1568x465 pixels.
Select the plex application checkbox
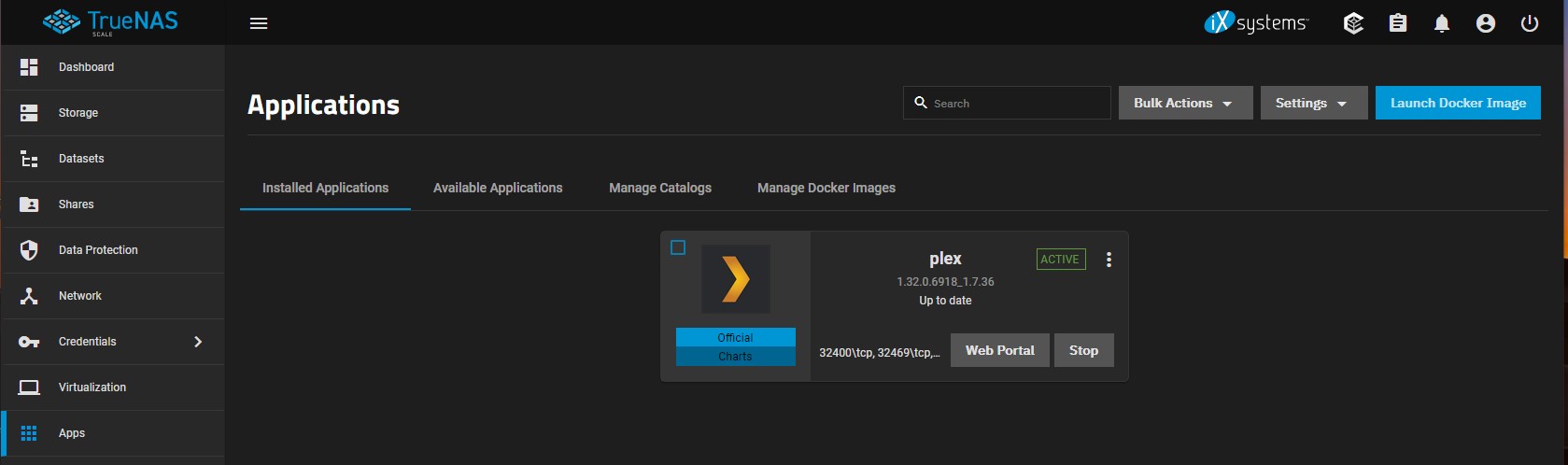coord(678,247)
